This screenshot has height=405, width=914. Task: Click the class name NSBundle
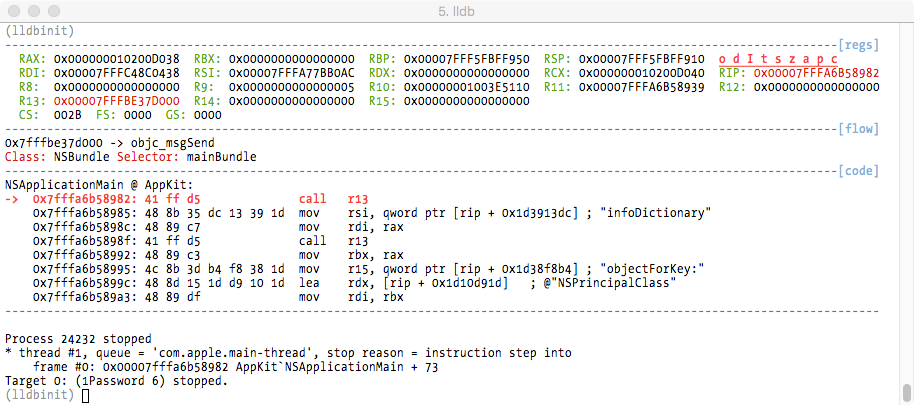coord(82,157)
